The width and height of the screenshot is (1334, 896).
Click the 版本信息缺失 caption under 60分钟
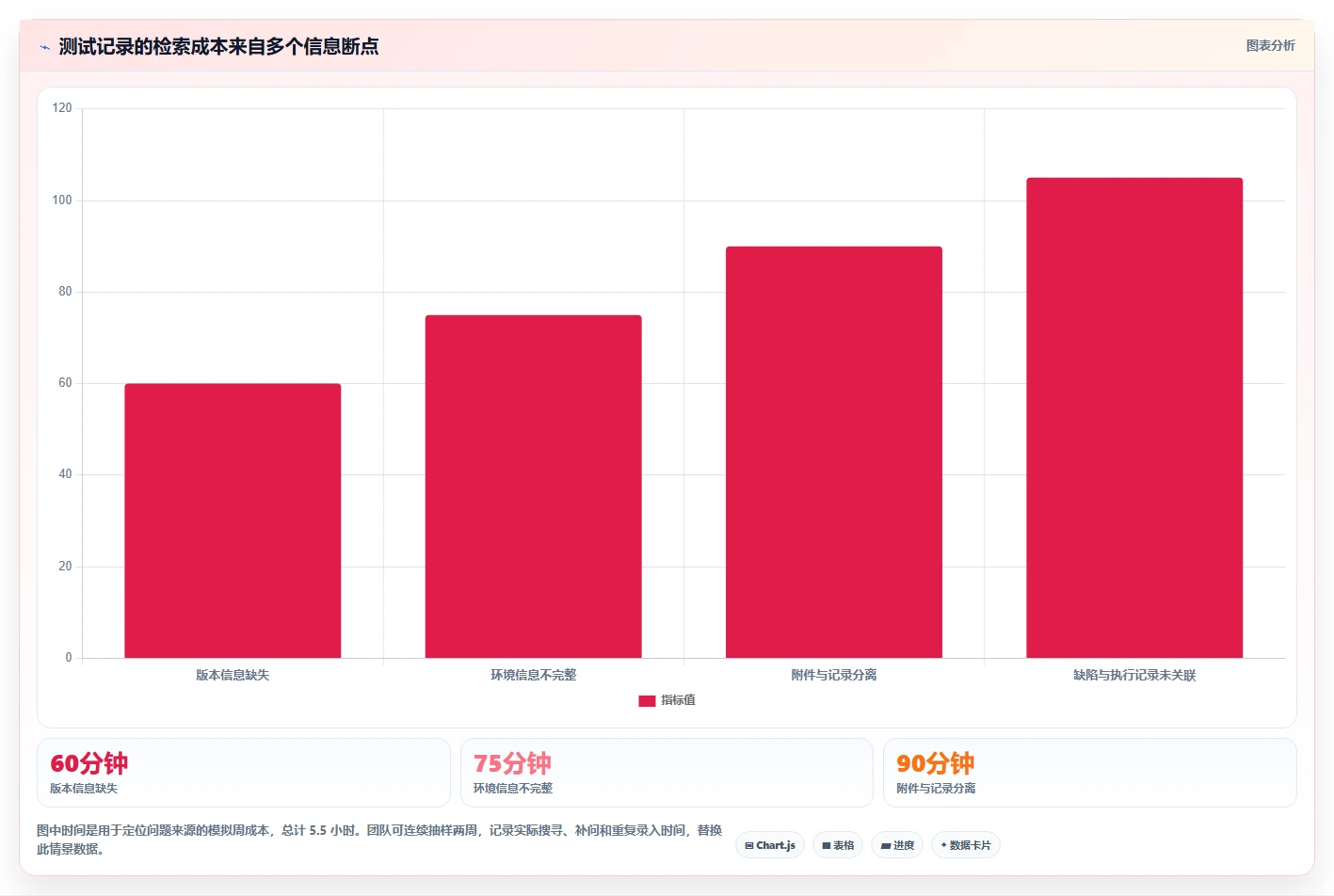(84, 789)
